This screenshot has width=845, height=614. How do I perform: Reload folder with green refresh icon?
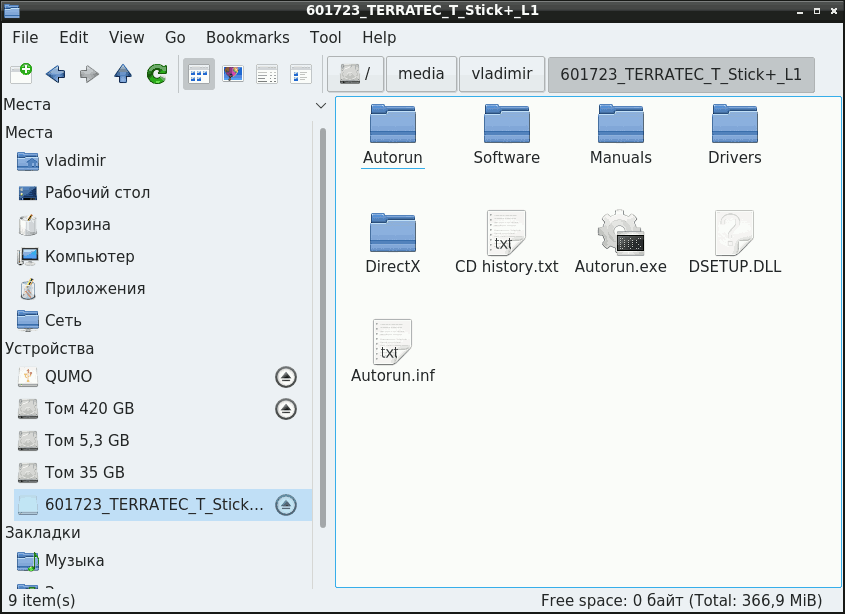coord(157,74)
